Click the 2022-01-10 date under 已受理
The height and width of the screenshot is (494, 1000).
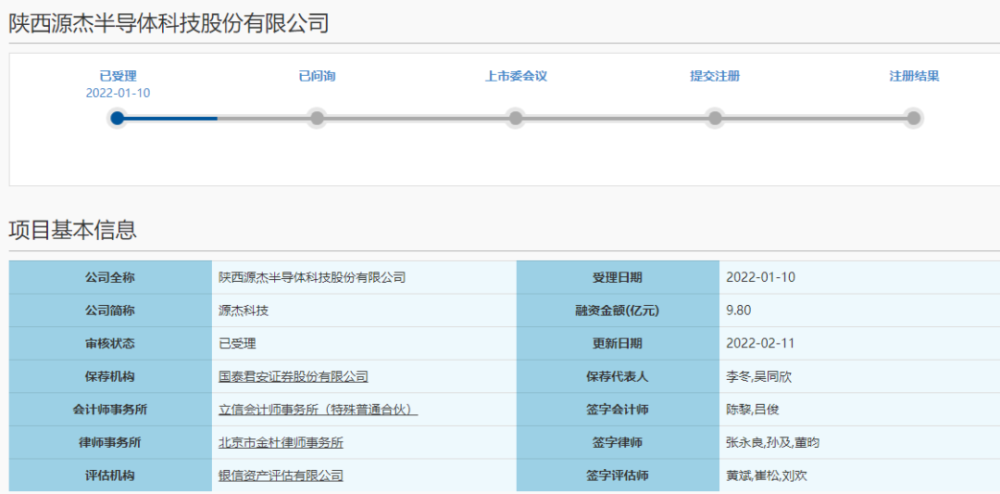tap(118, 93)
